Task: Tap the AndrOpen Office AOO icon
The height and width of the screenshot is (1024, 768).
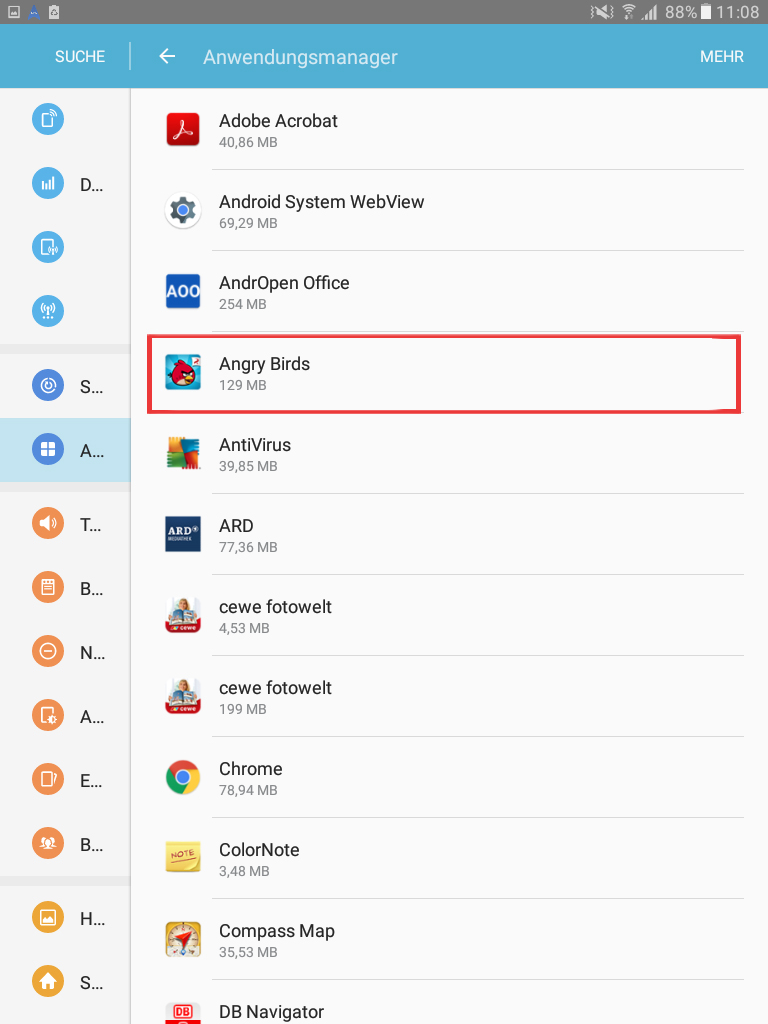Action: click(183, 291)
